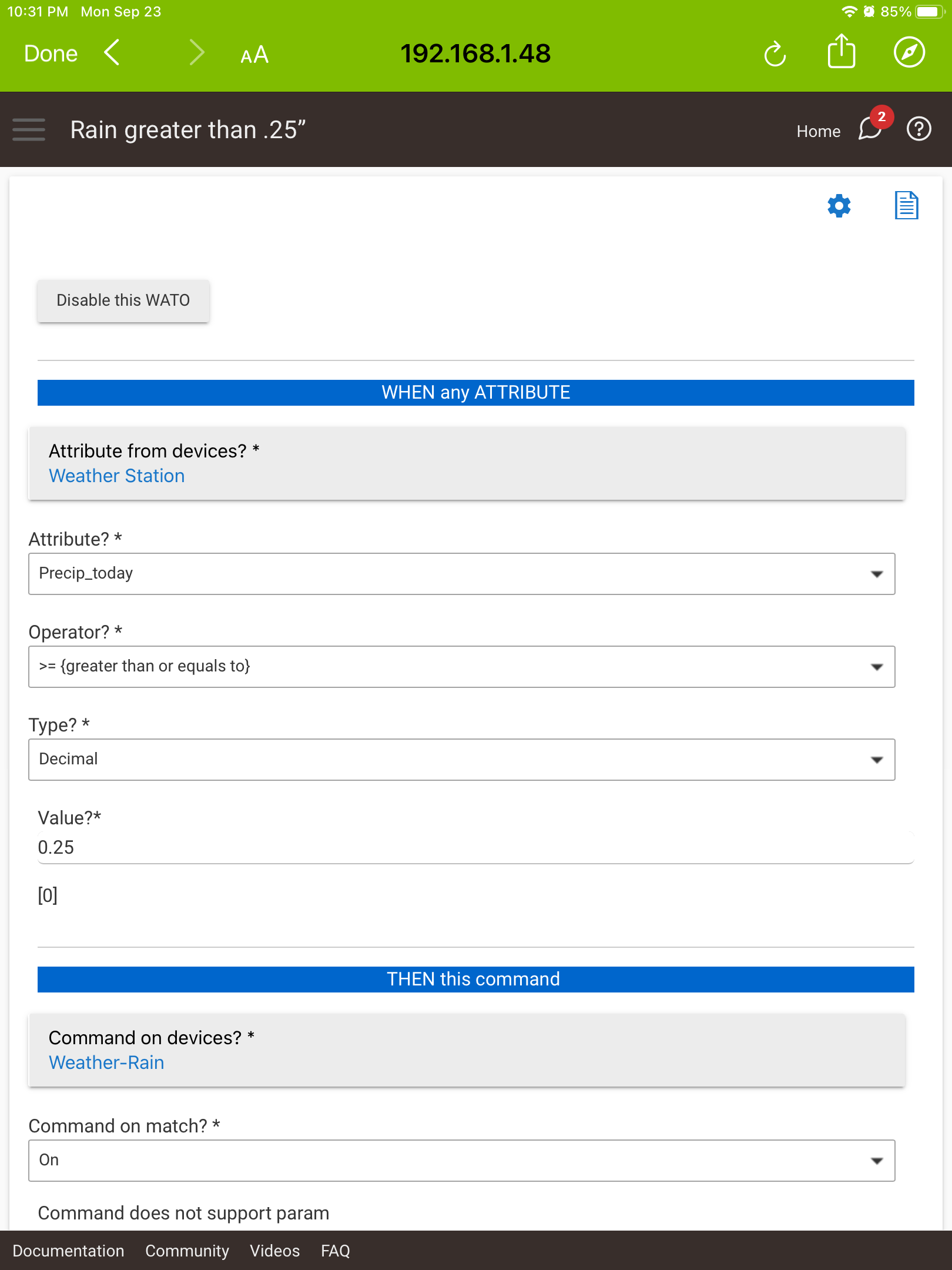This screenshot has width=952, height=1270.
Task: Open app settings via the gear icon
Action: point(839,206)
